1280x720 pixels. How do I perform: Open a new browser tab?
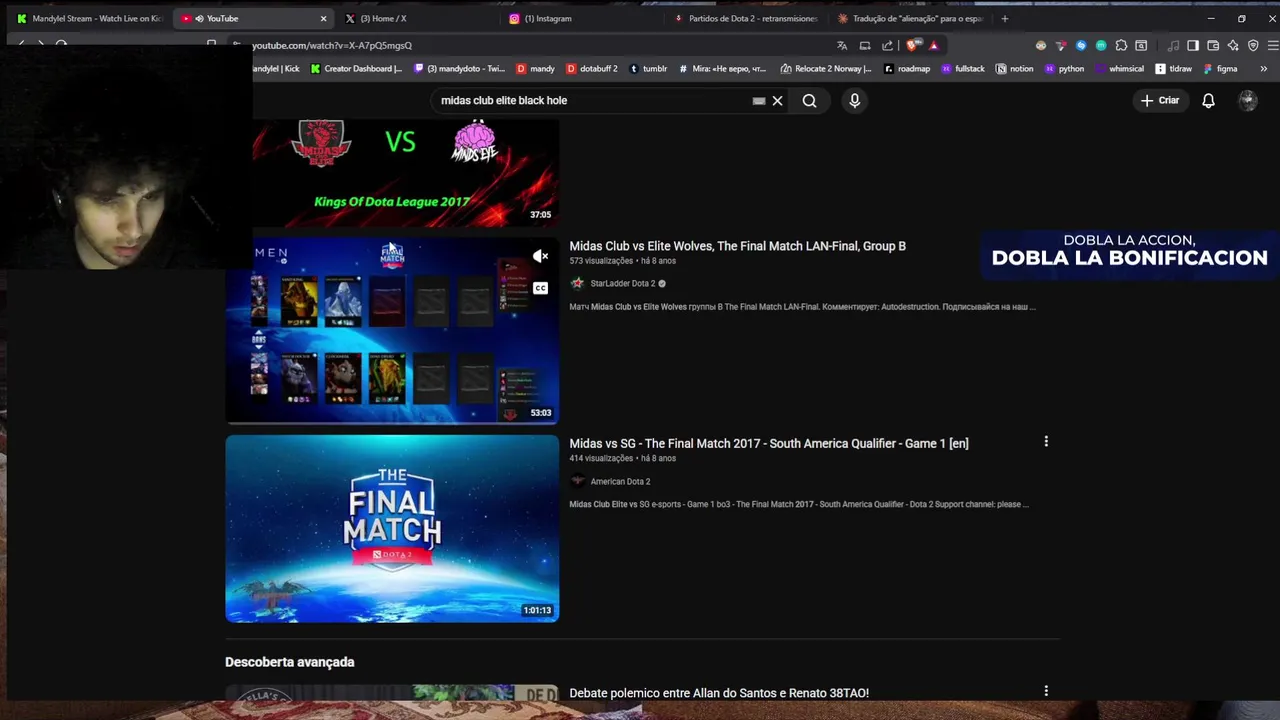pyautogui.click(x=1005, y=18)
